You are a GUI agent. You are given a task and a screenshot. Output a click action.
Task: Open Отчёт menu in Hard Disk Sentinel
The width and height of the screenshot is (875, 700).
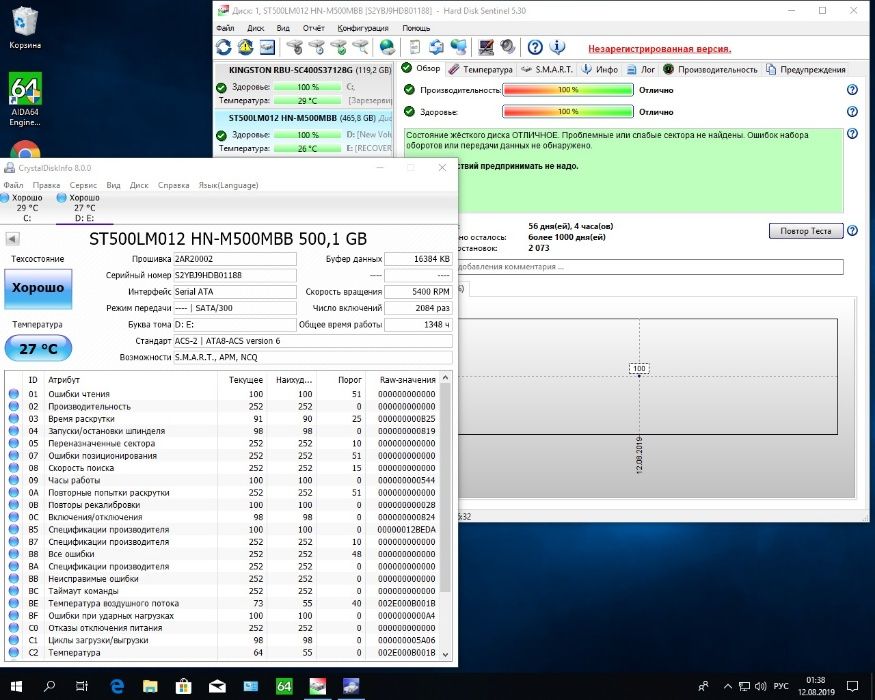pos(313,28)
